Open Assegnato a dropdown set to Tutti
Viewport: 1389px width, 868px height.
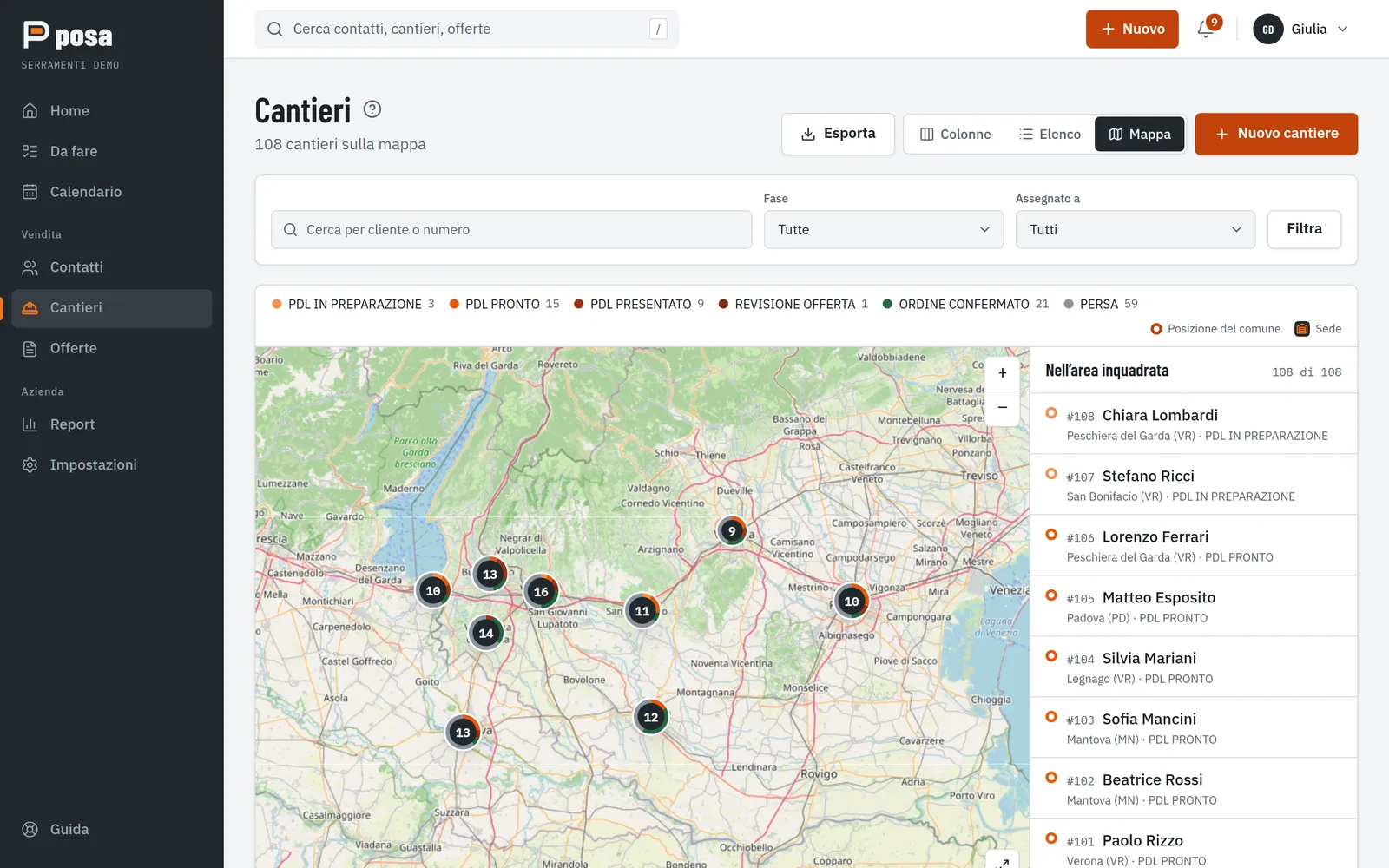1136,229
